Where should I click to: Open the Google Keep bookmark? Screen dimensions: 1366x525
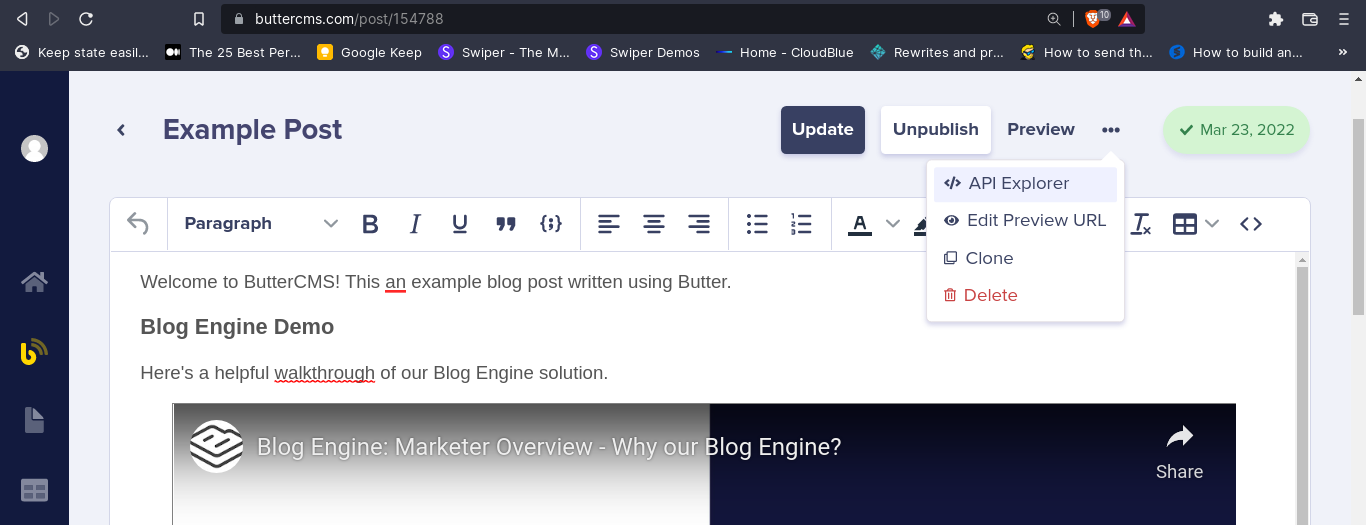coord(370,52)
